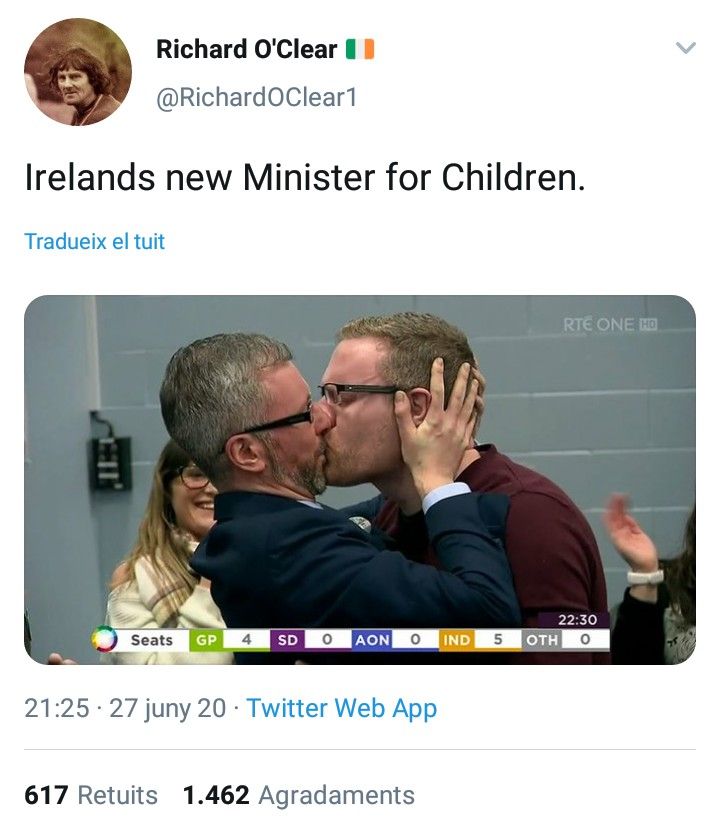Click the @RichardOClear1 handle
The width and height of the screenshot is (720, 820).
[x=256, y=97]
